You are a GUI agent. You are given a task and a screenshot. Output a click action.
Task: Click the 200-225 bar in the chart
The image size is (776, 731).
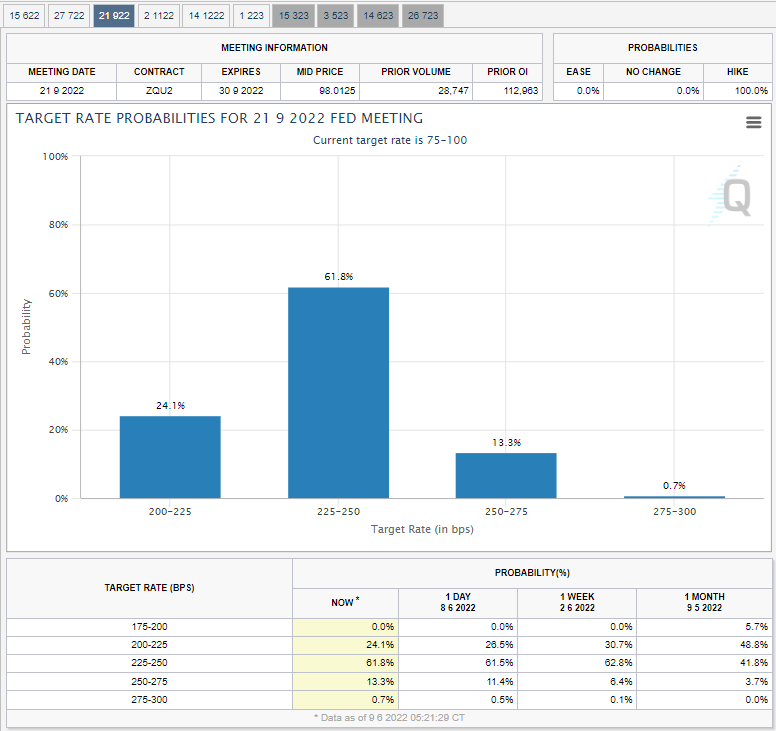tap(170, 457)
